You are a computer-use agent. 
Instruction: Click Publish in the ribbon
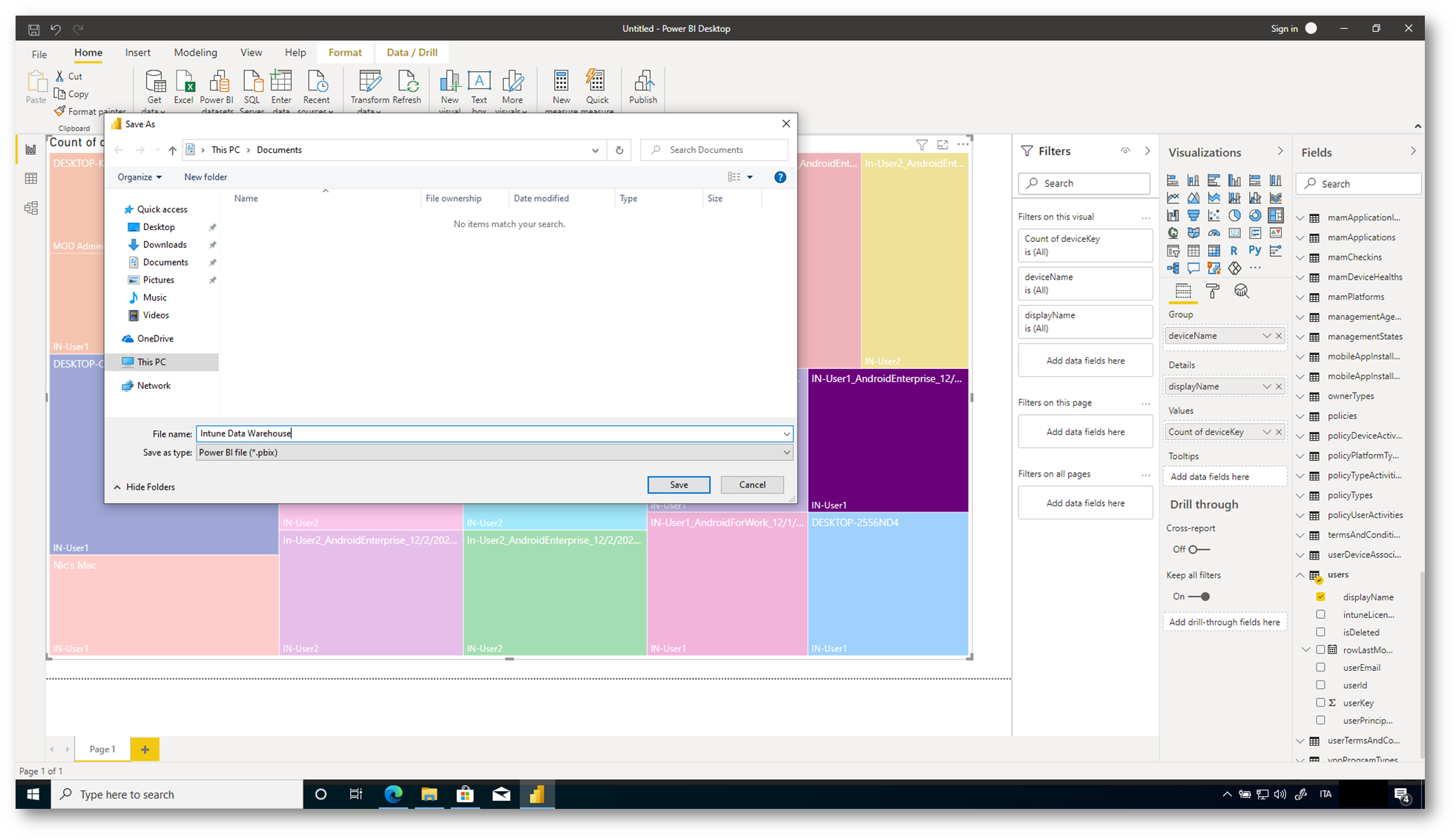(643, 88)
